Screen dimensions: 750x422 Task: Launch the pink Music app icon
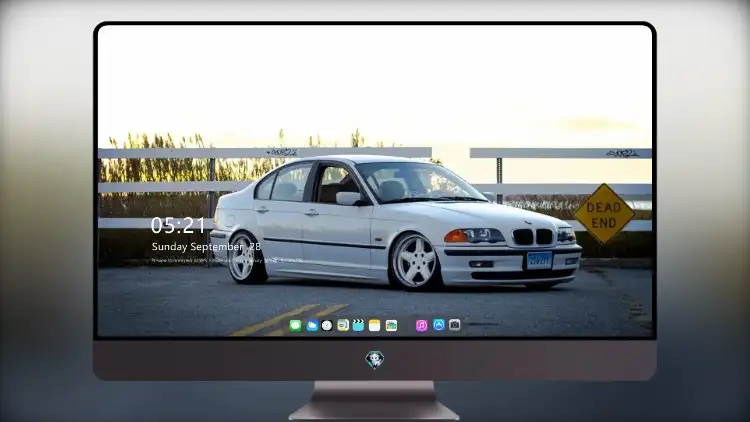(421, 326)
